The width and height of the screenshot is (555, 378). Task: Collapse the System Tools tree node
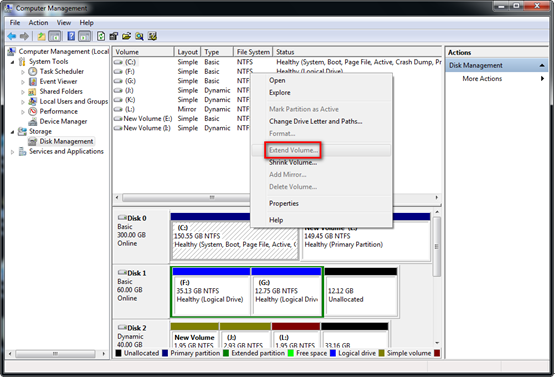(x=12, y=62)
